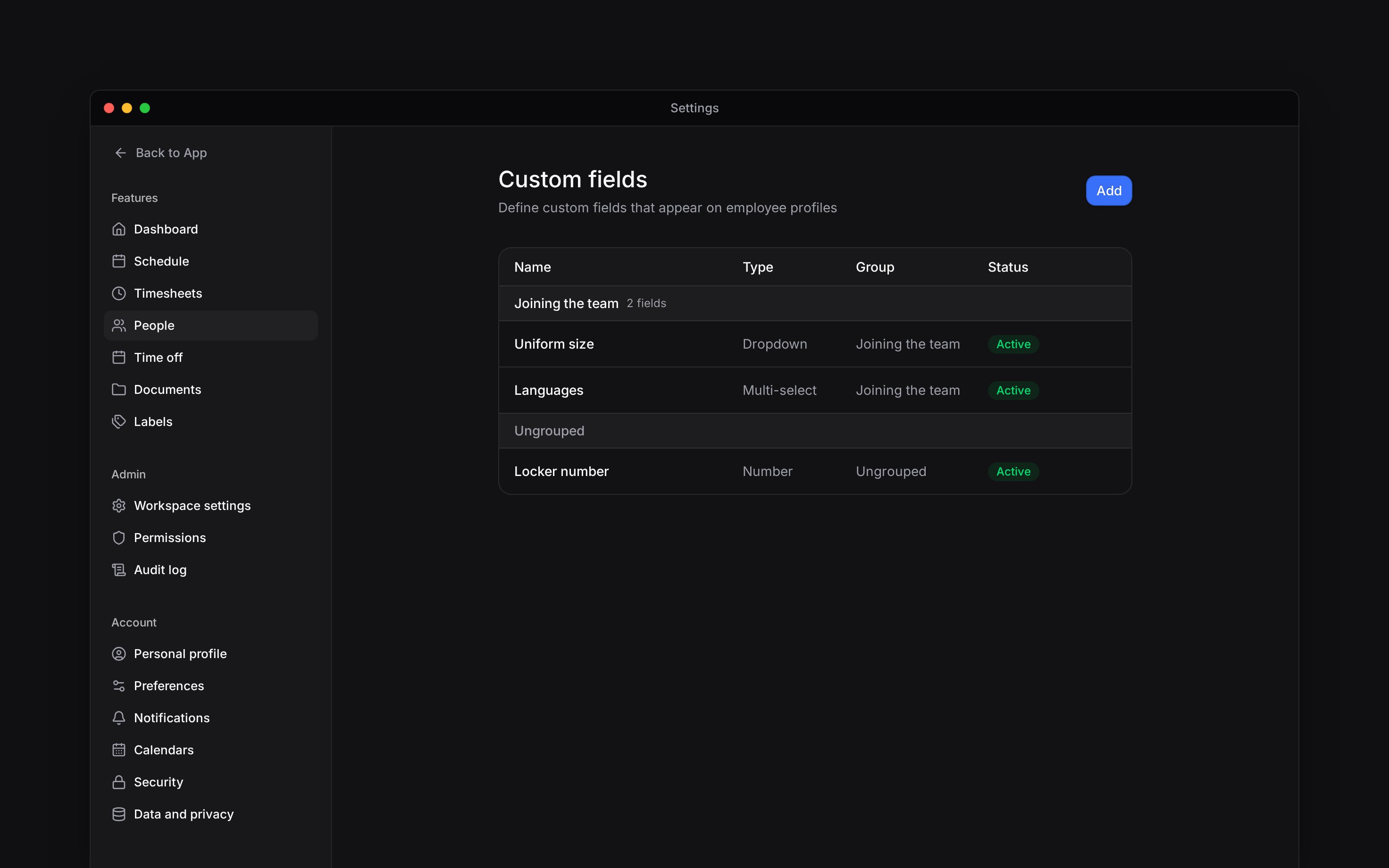The width and height of the screenshot is (1389, 868).
Task: Open Time off settings
Action: tap(210, 358)
